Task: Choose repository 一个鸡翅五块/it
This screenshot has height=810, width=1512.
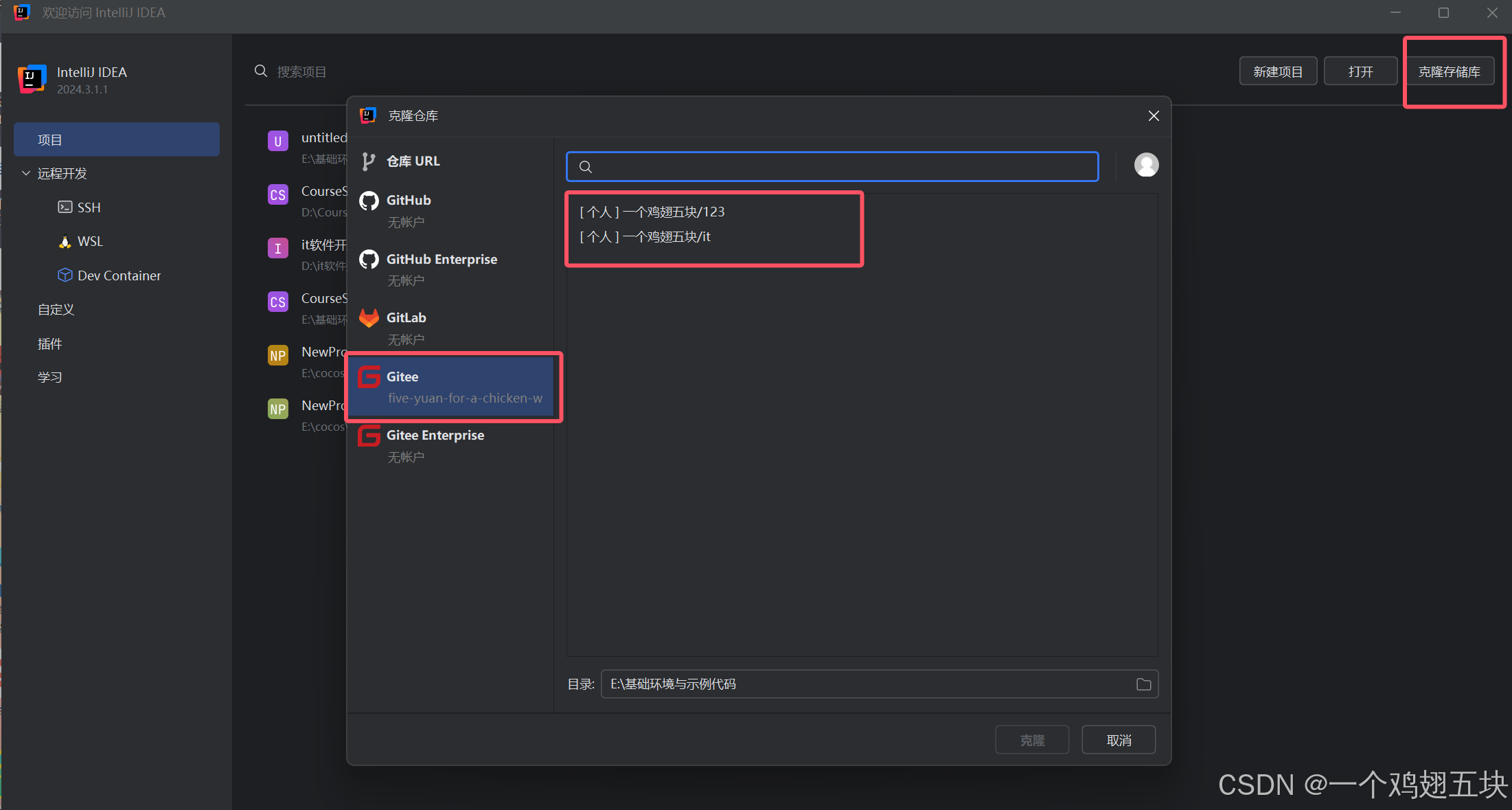Action: click(645, 237)
